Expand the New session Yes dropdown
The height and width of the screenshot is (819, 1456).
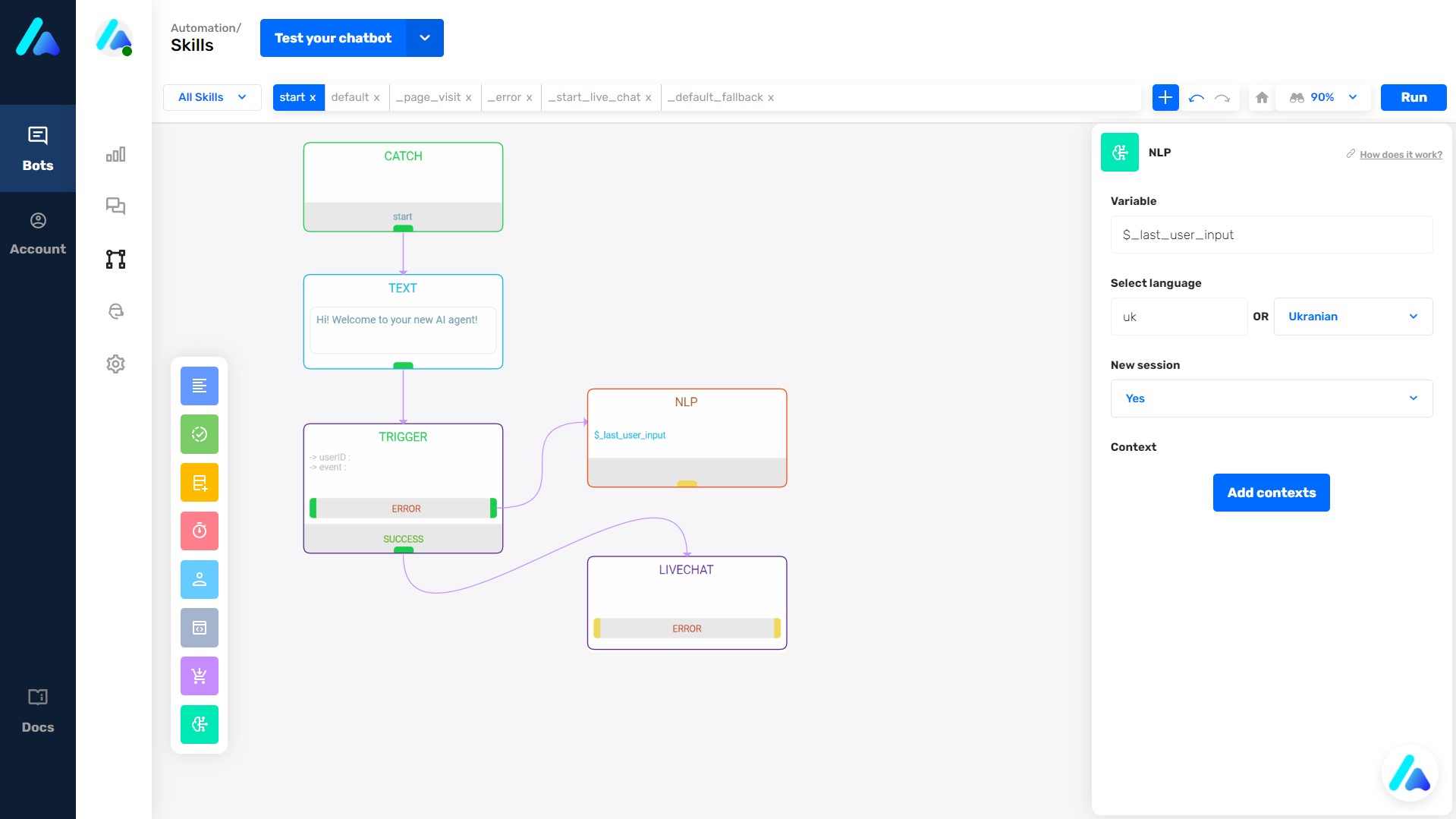[1271, 398]
